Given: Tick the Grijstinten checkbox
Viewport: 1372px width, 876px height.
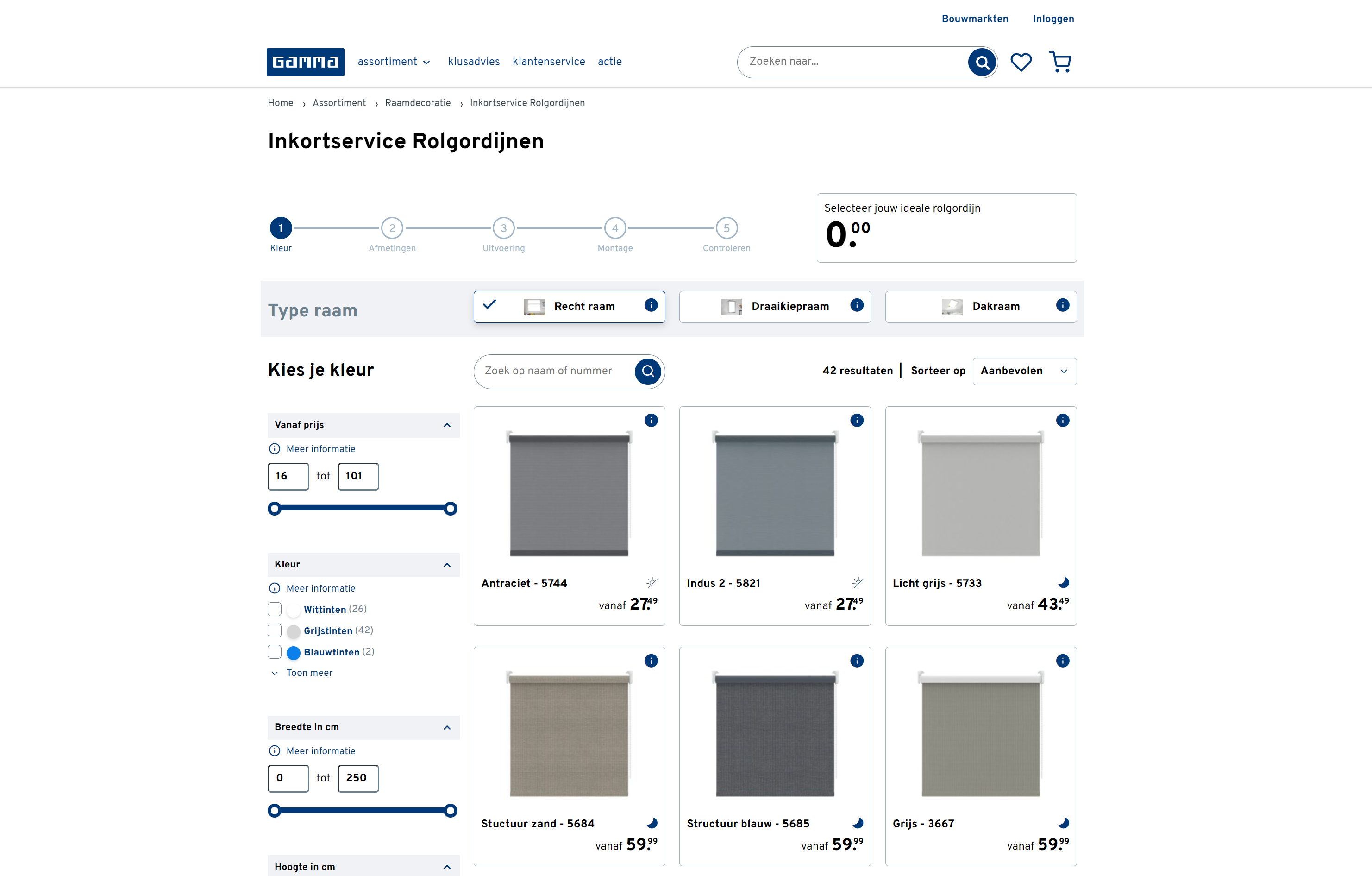Looking at the screenshot, I should pos(275,630).
